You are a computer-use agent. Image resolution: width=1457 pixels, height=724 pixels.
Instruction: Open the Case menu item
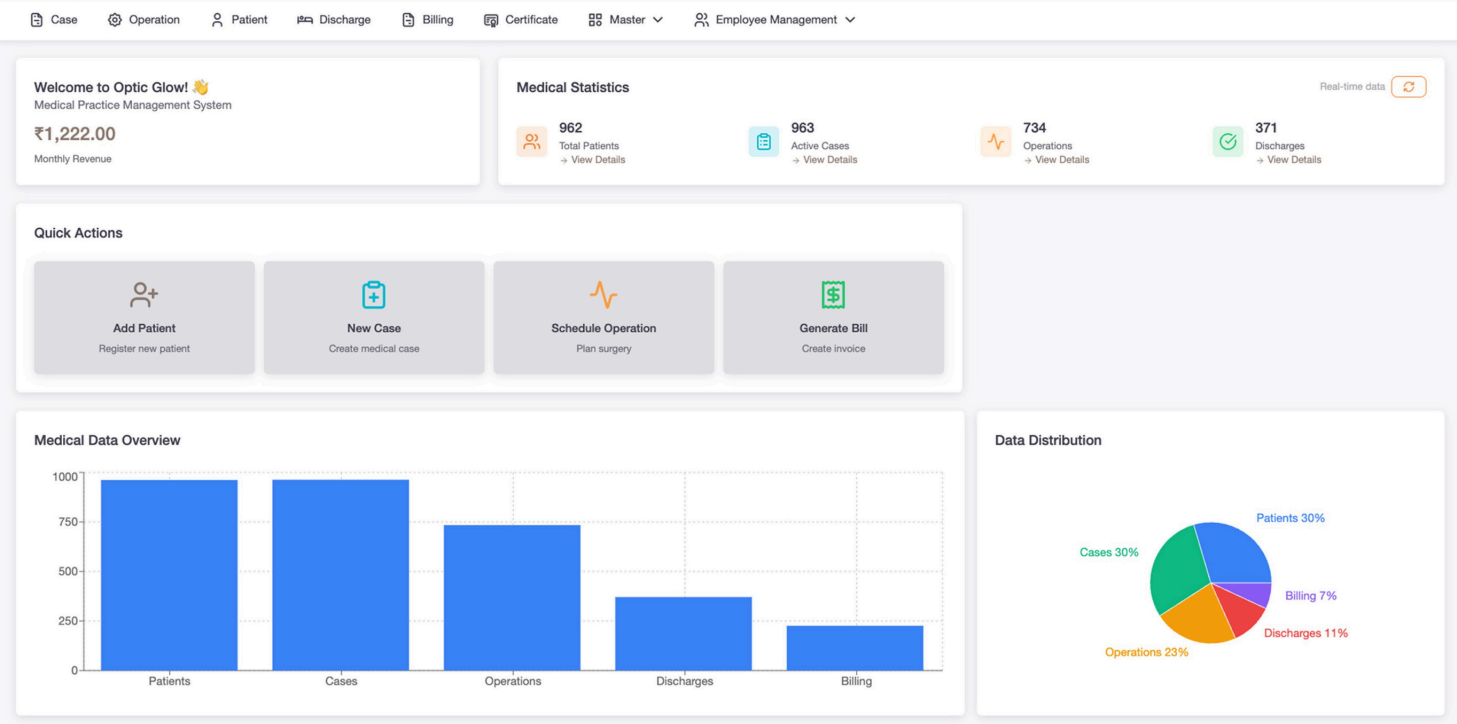[x=54, y=20]
